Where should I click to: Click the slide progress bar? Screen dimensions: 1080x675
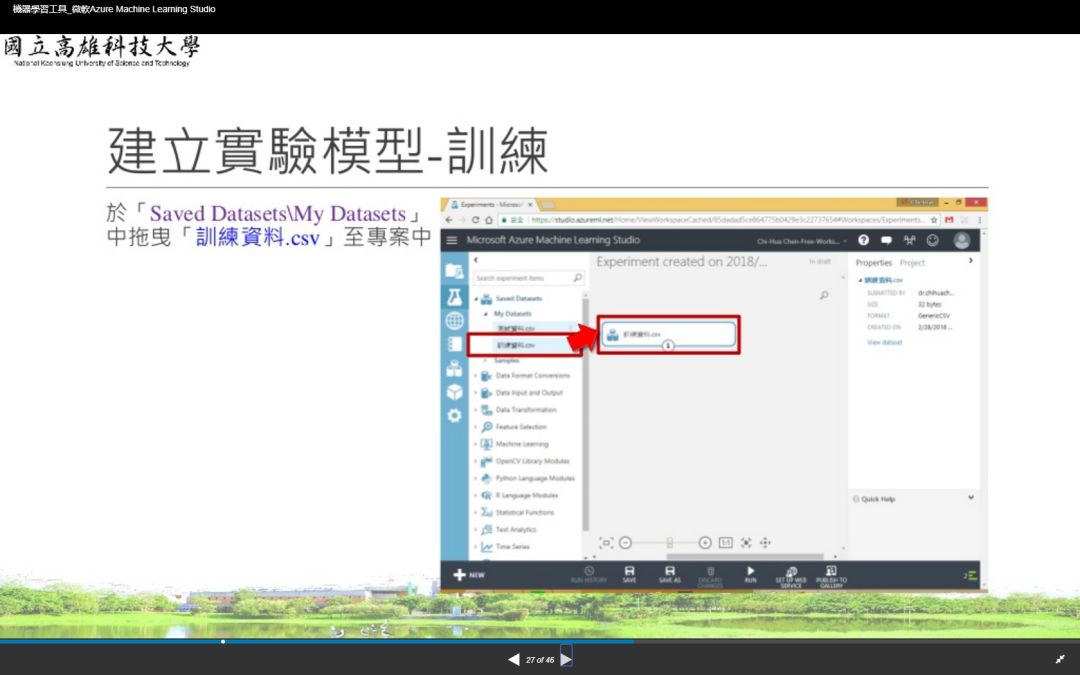(540, 641)
